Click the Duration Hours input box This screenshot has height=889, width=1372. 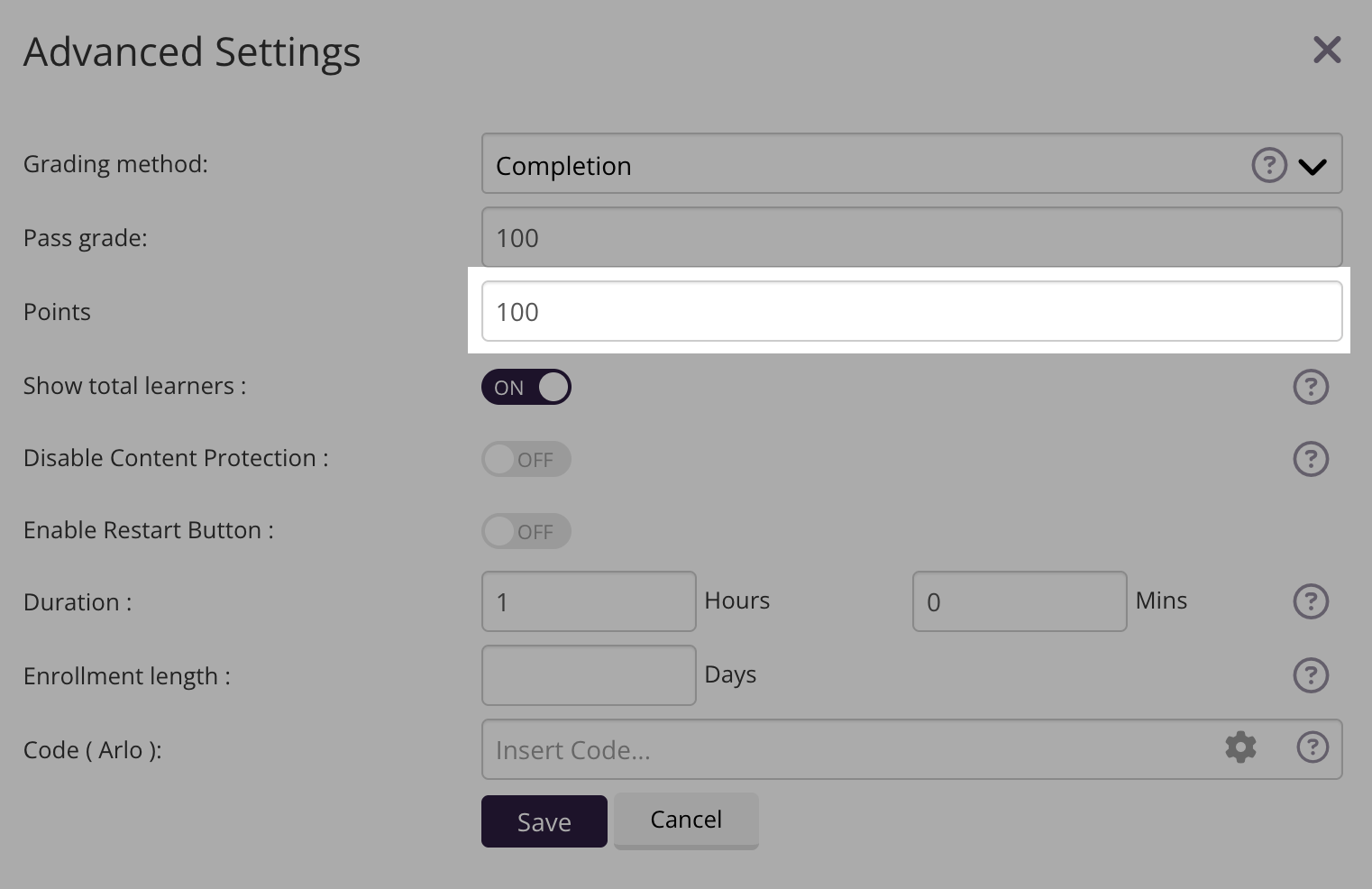coord(588,601)
